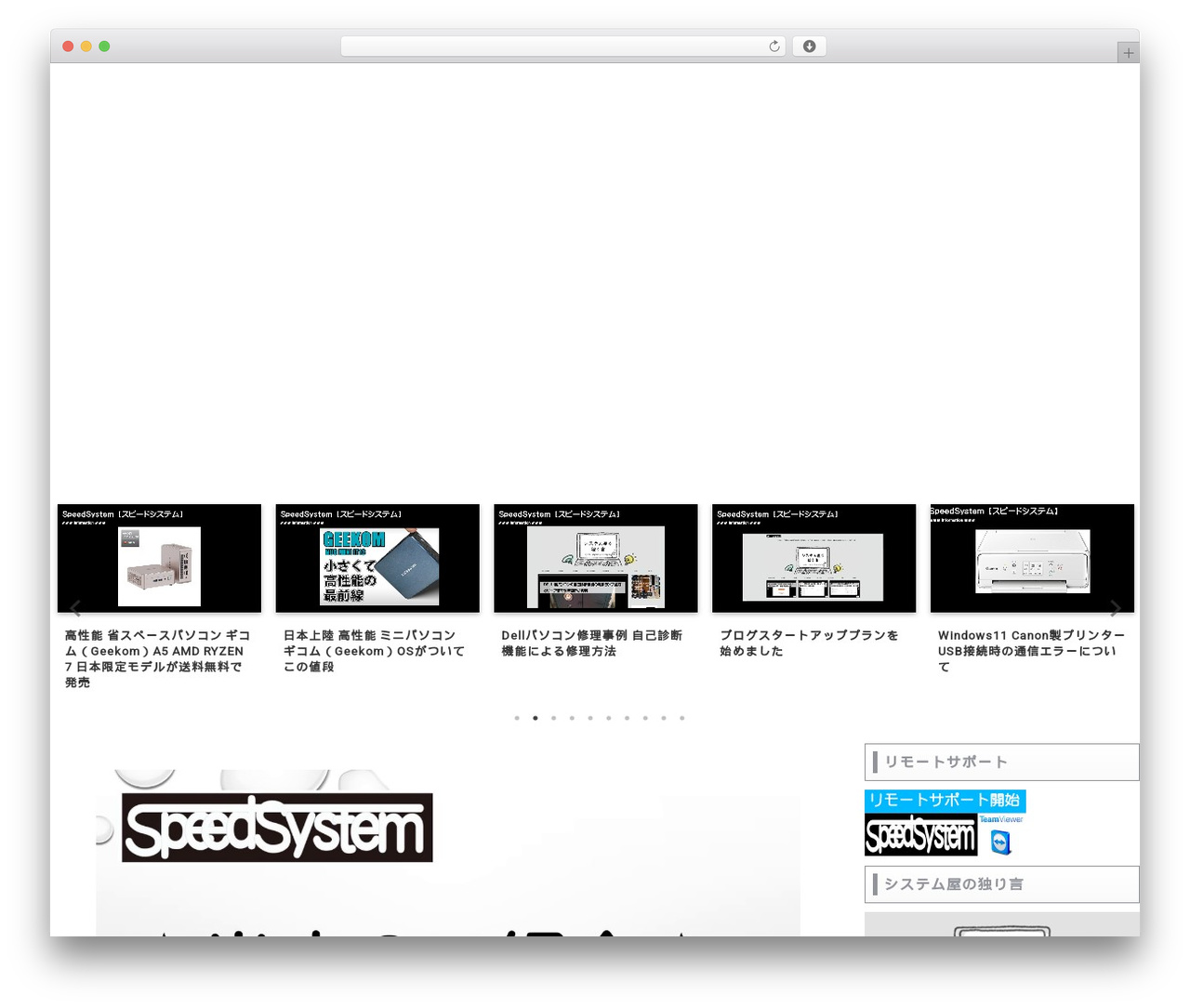Open the Geekom A5 mini PC thumbnail
This screenshot has width=1190, height=1008.
(159, 558)
